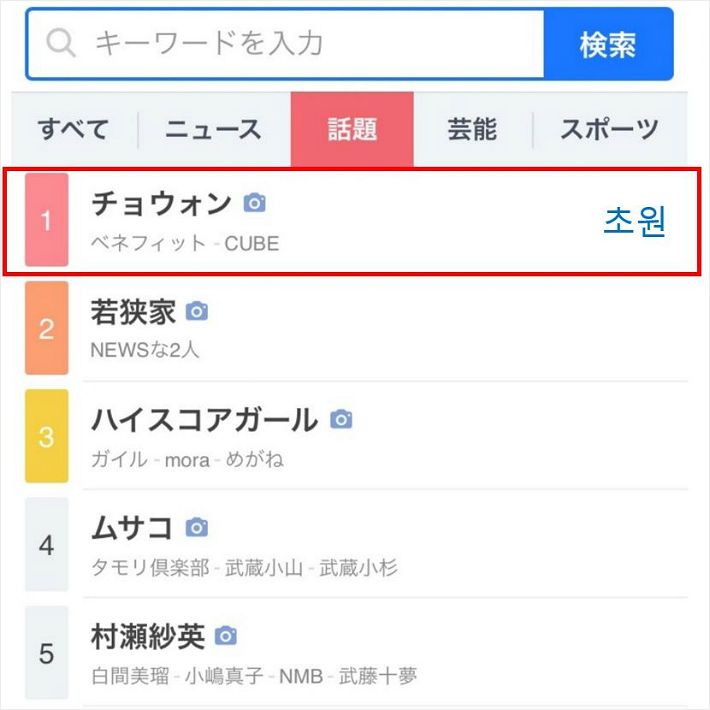The height and width of the screenshot is (710, 710).
Task: Open the 村瀬紗英 trending keyword
Action: (x=148, y=636)
